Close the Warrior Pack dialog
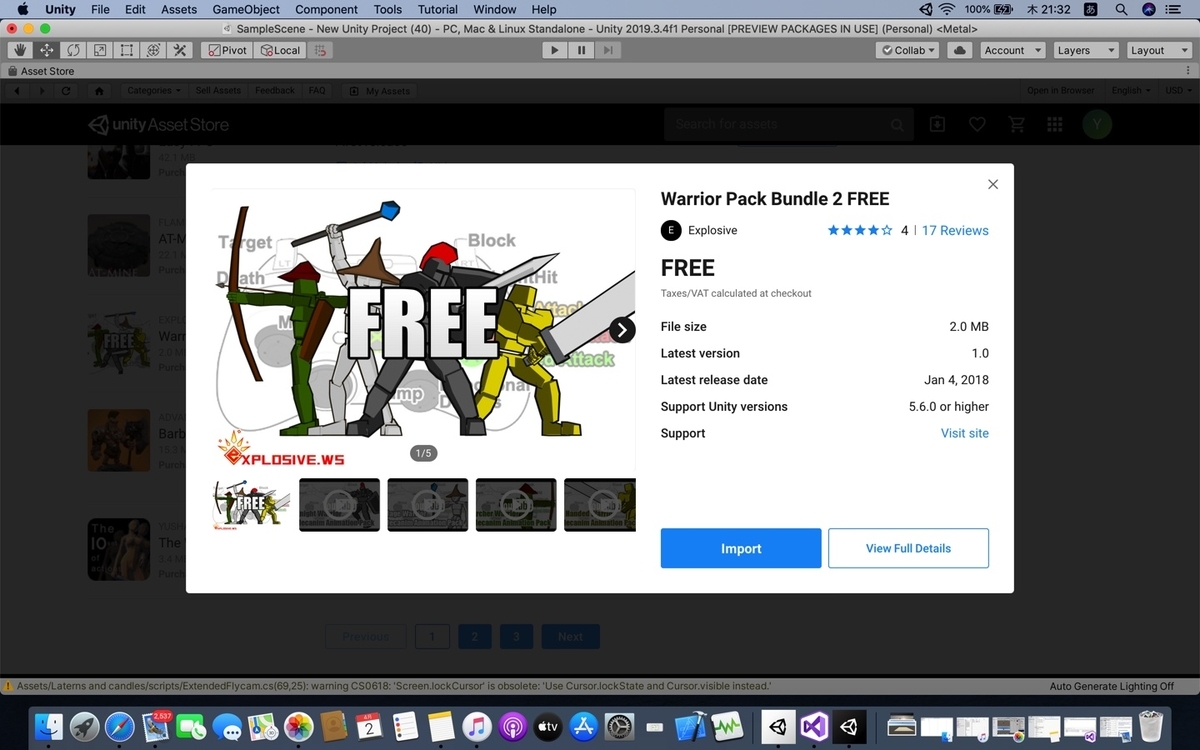Screen dimensions: 1200x750 click(993, 184)
